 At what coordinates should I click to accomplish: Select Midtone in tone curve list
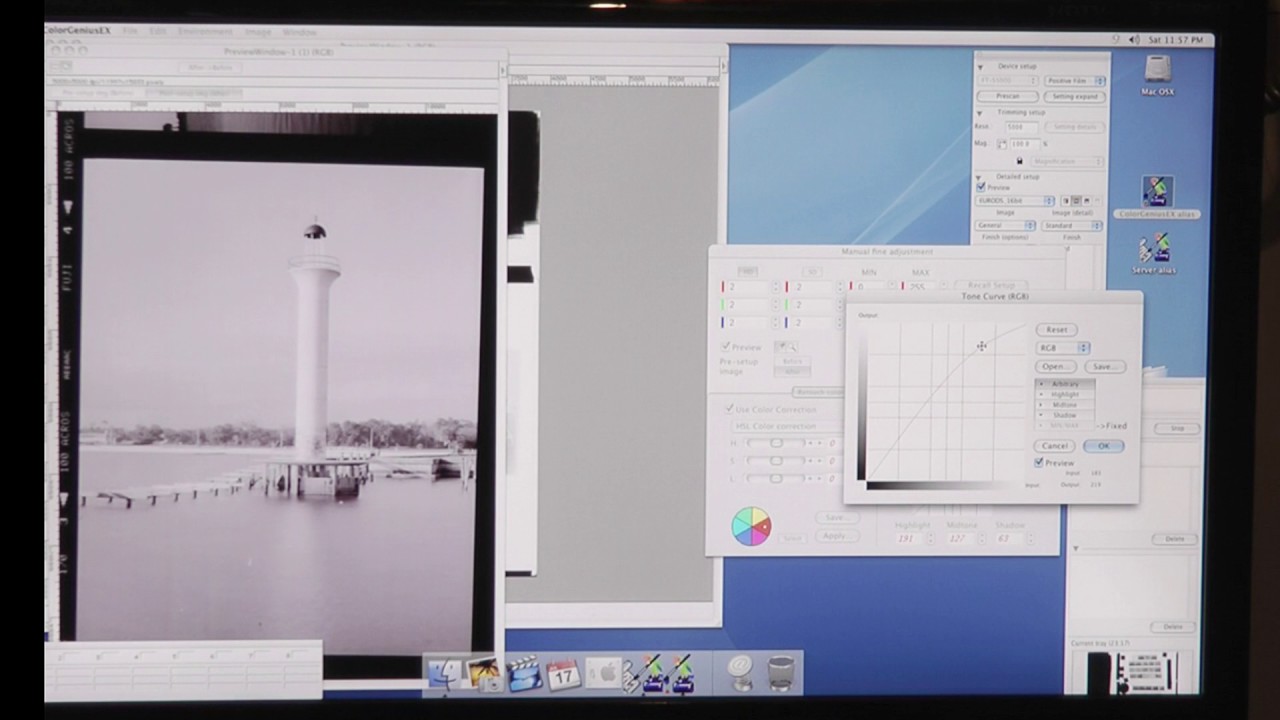(x=1065, y=405)
